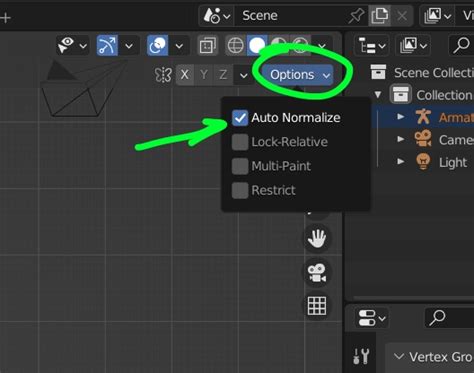Open the scene browse icon dropdown
The width and height of the screenshot is (474, 373).
pyautogui.click(x=216, y=16)
